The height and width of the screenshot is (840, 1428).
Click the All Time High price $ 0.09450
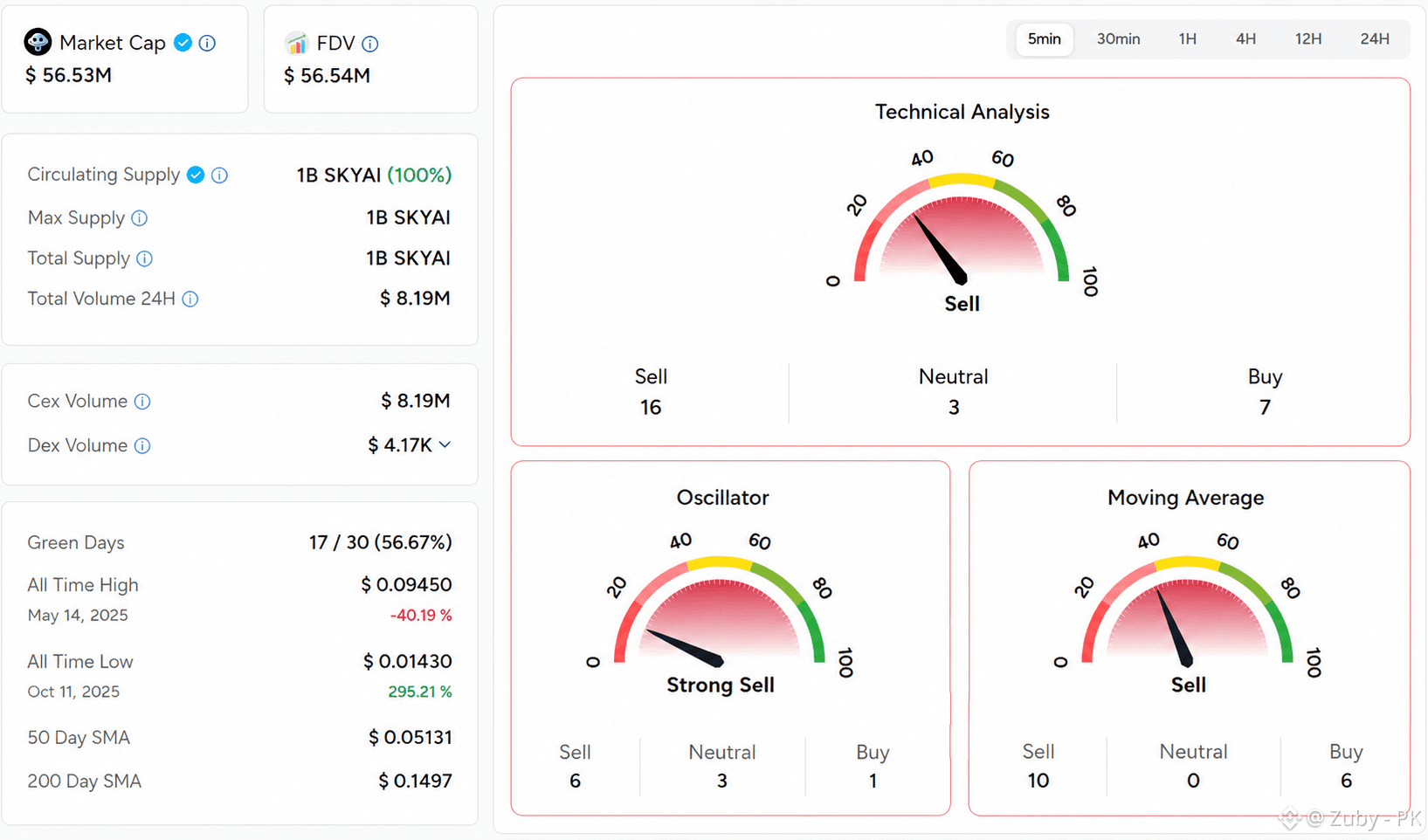407,585
